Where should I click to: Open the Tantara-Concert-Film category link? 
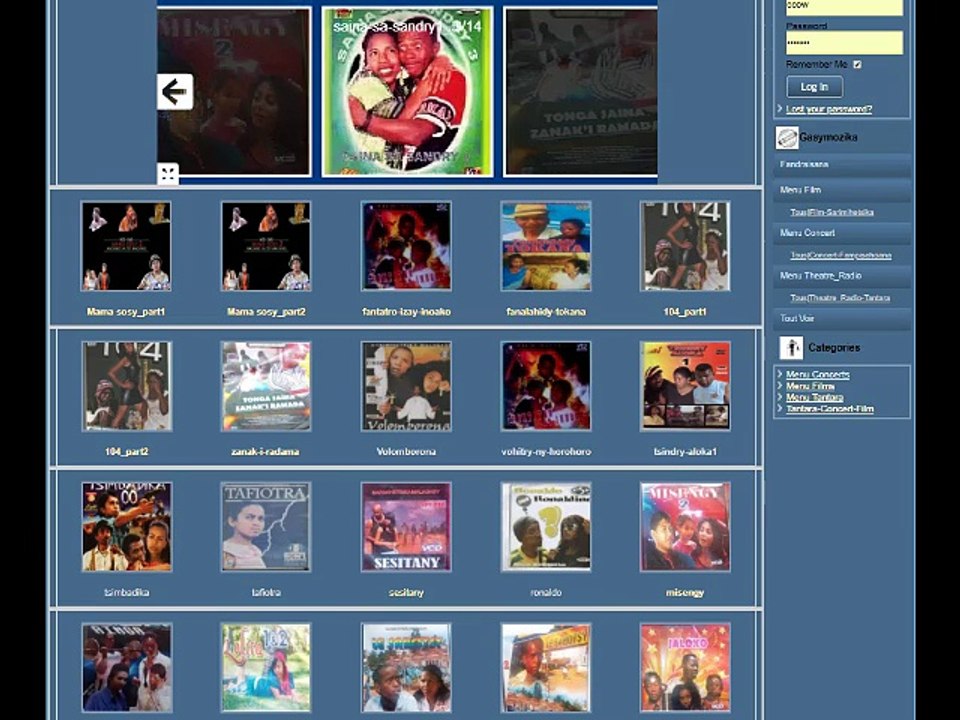coord(830,408)
